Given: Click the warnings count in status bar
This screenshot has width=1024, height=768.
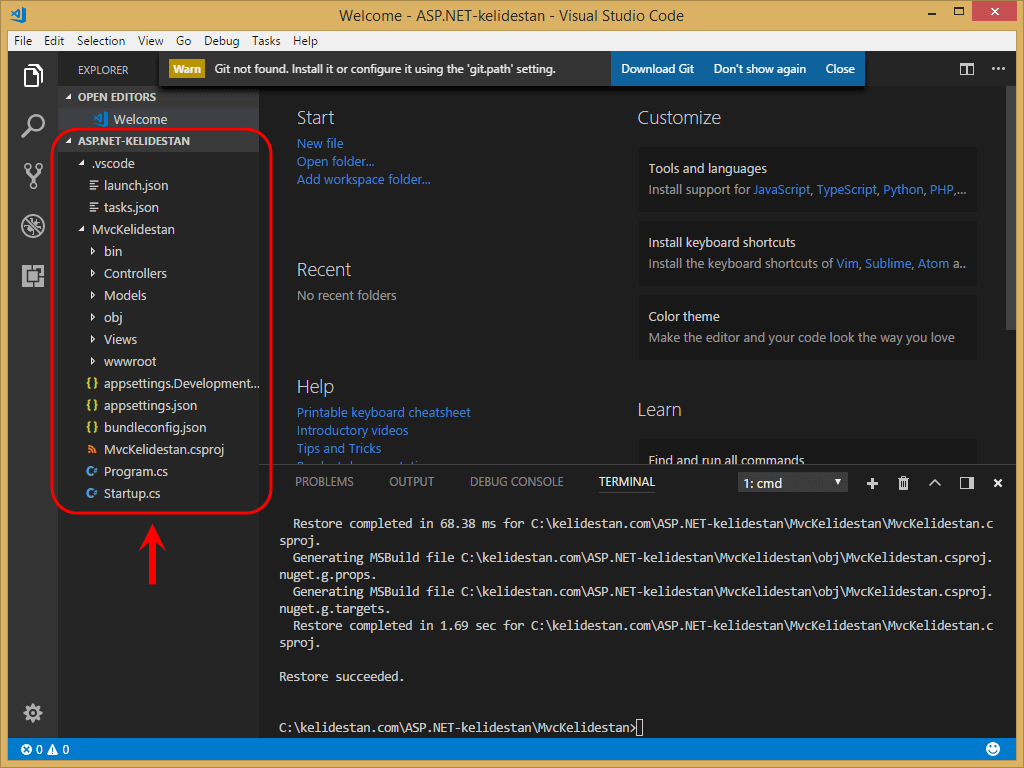Looking at the screenshot, I should pyautogui.click(x=58, y=750).
